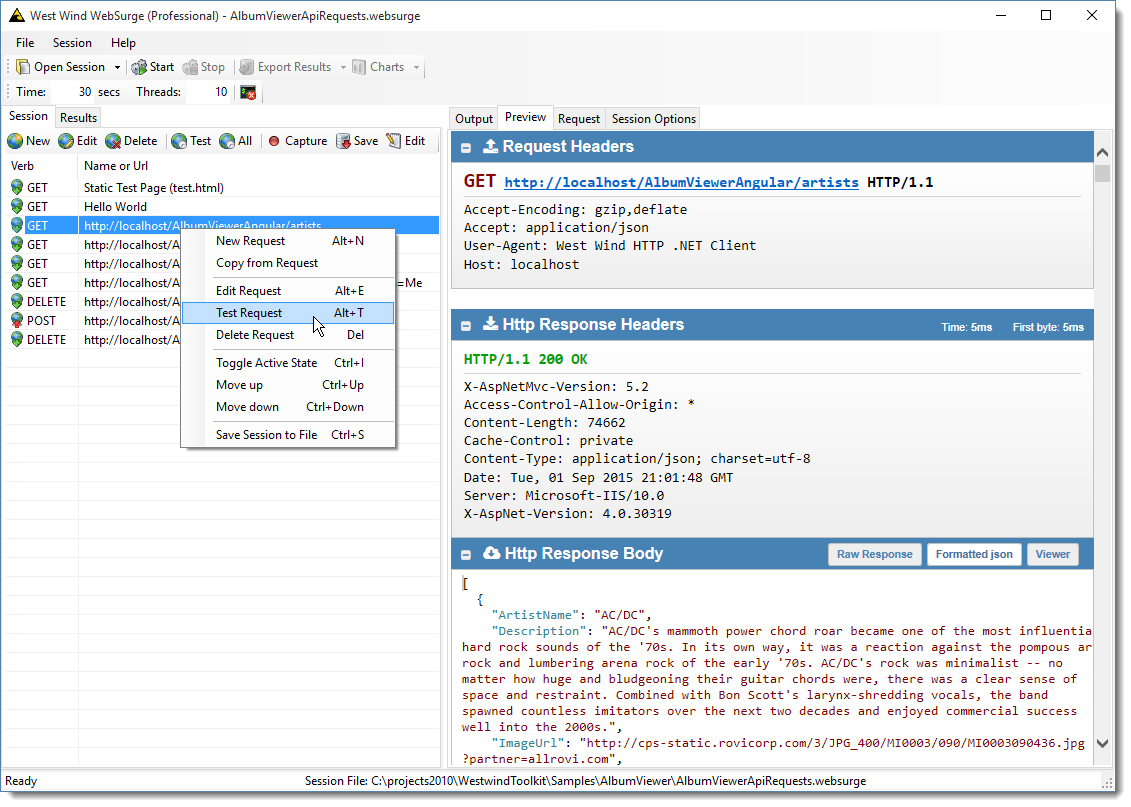Open the File menu
The image size is (1131, 807).
point(25,43)
